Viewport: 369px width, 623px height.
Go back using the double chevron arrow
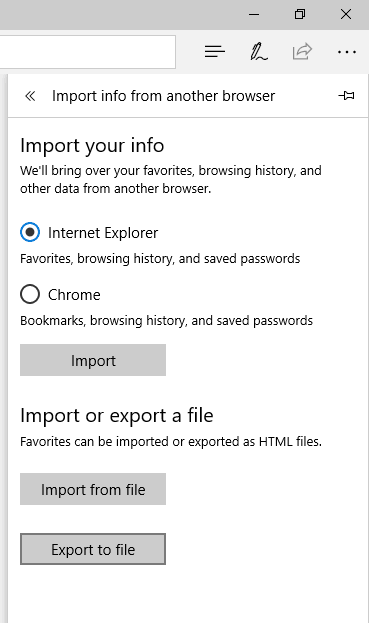tap(30, 96)
